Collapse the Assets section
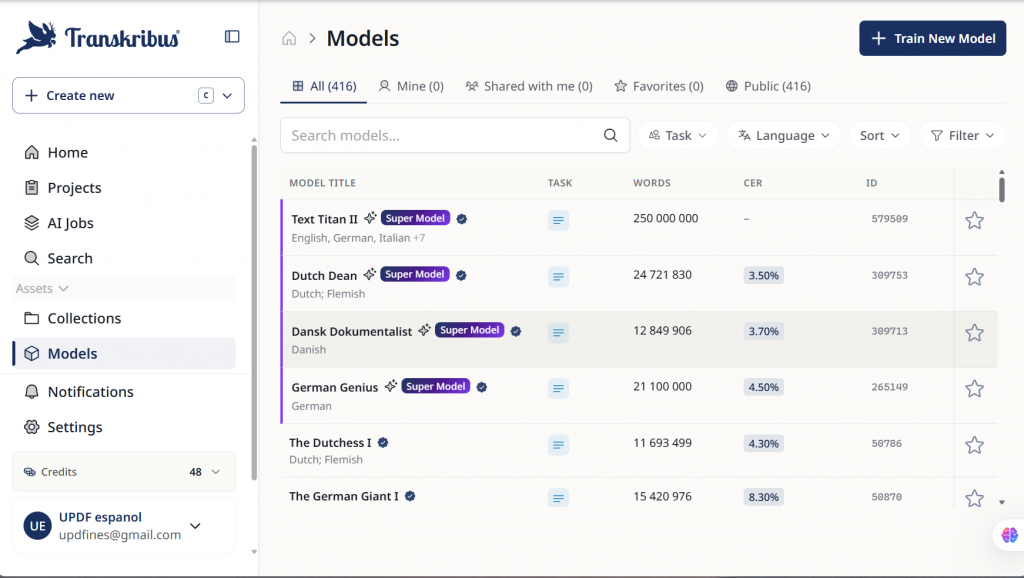 (42, 288)
